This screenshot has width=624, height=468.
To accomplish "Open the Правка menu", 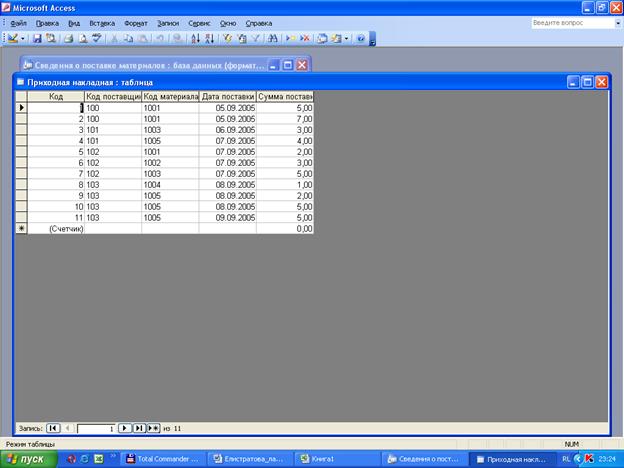I will click(x=47, y=23).
